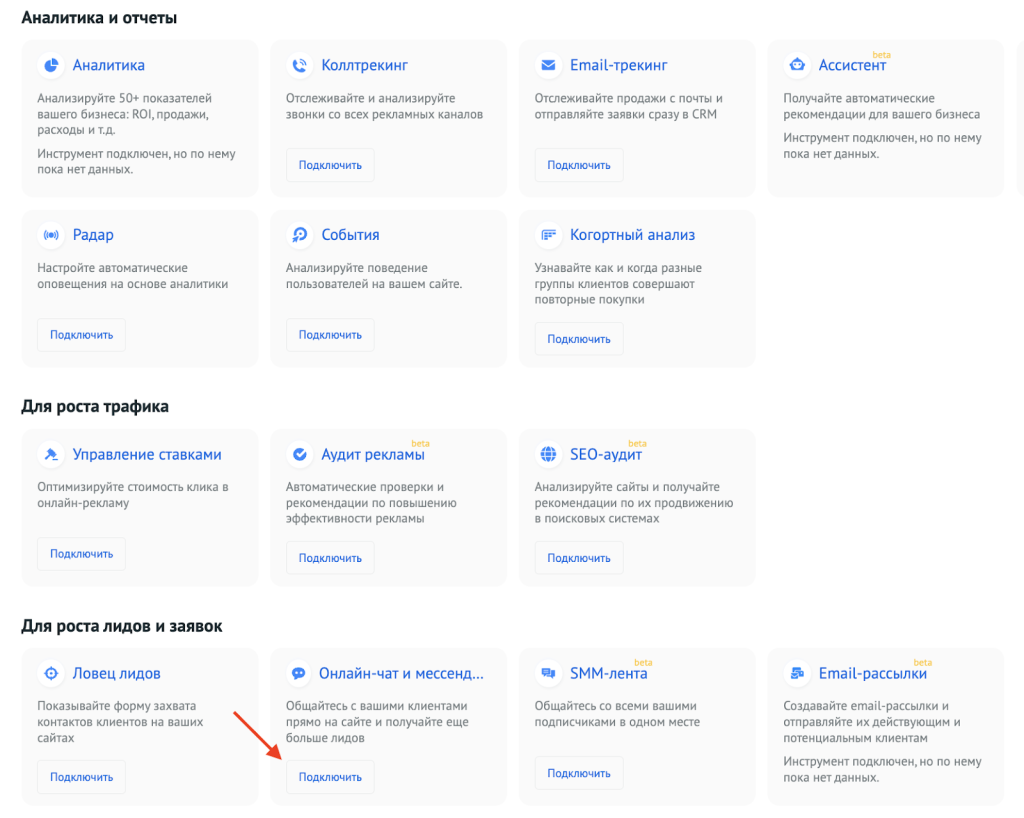
Task: Select the События icon
Action: [x=300, y=235]
